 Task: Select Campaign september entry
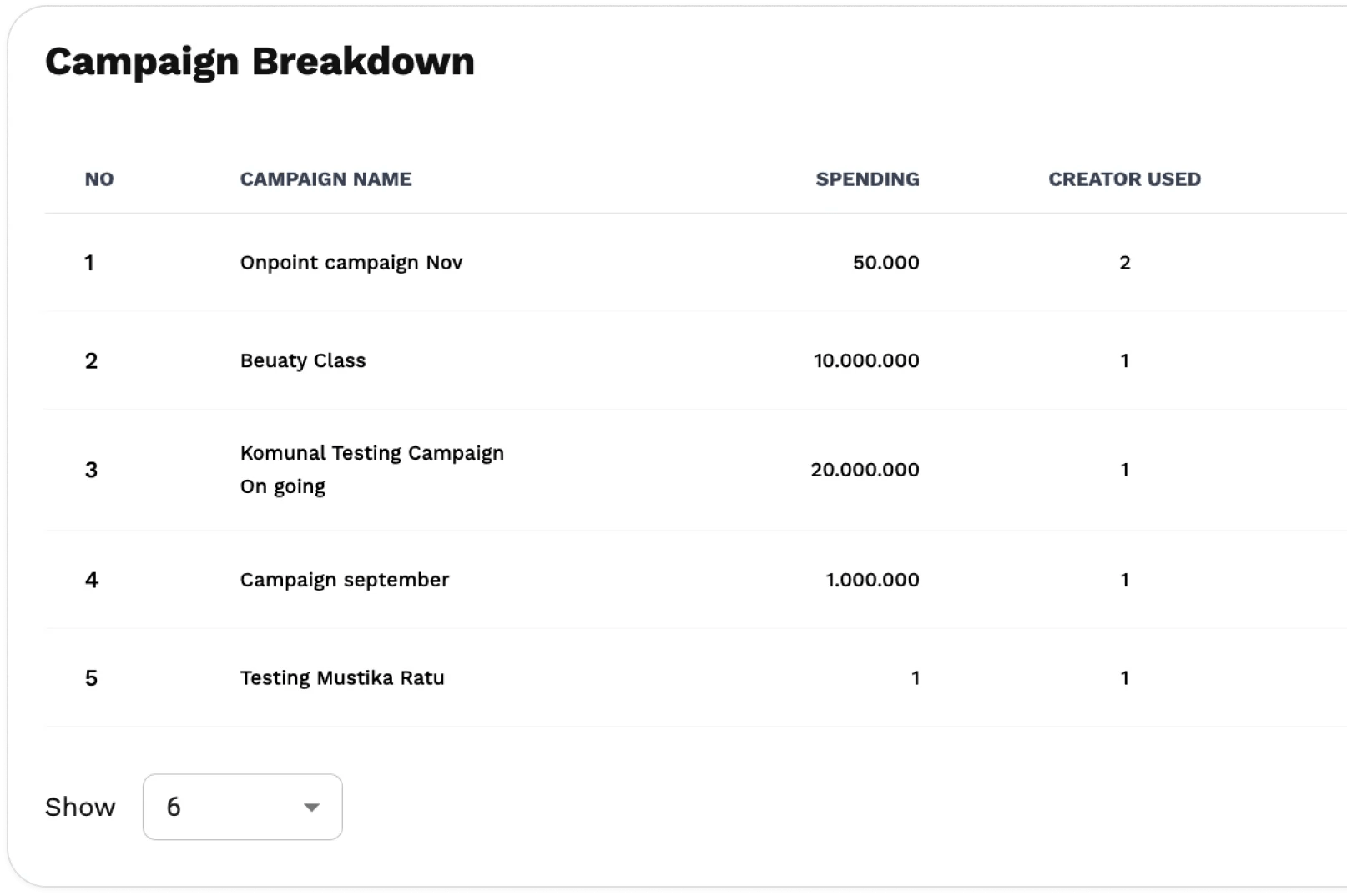pos(344,580)
